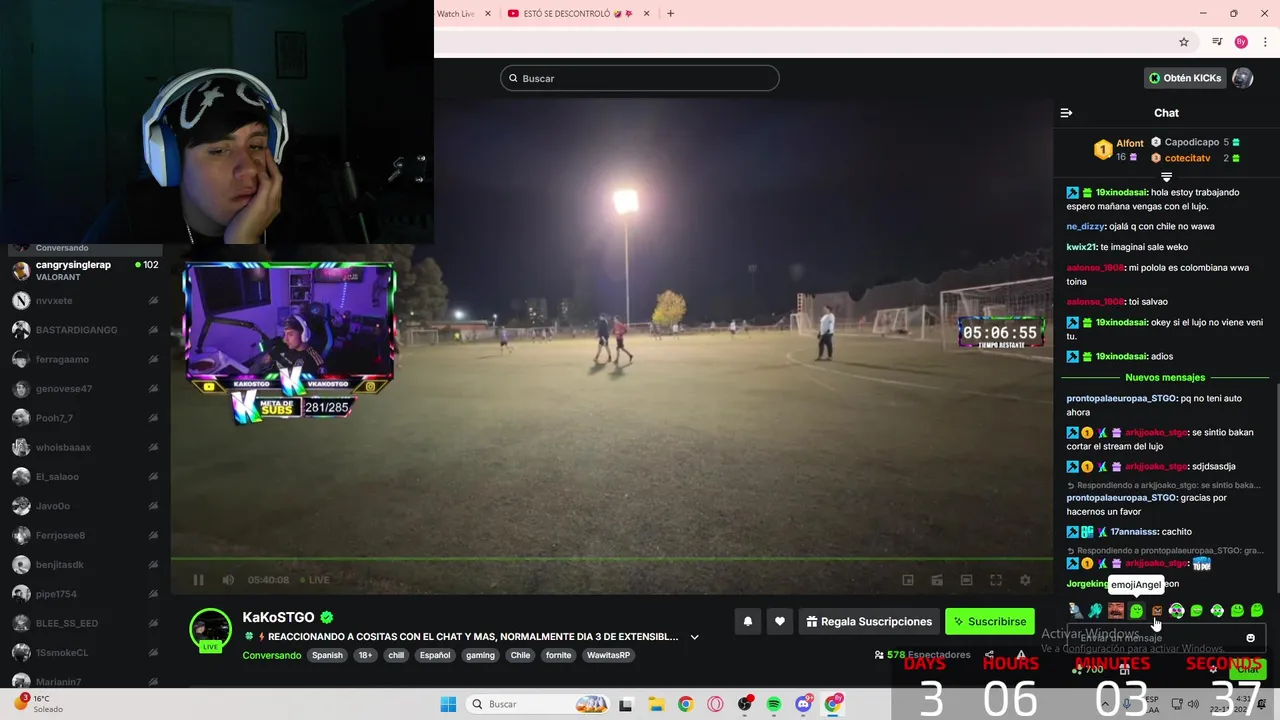Image resolution: width=1280 pixels, height=720 pixels.
Task: Select the rightmost green blob emote
Action: [1257, 610]
